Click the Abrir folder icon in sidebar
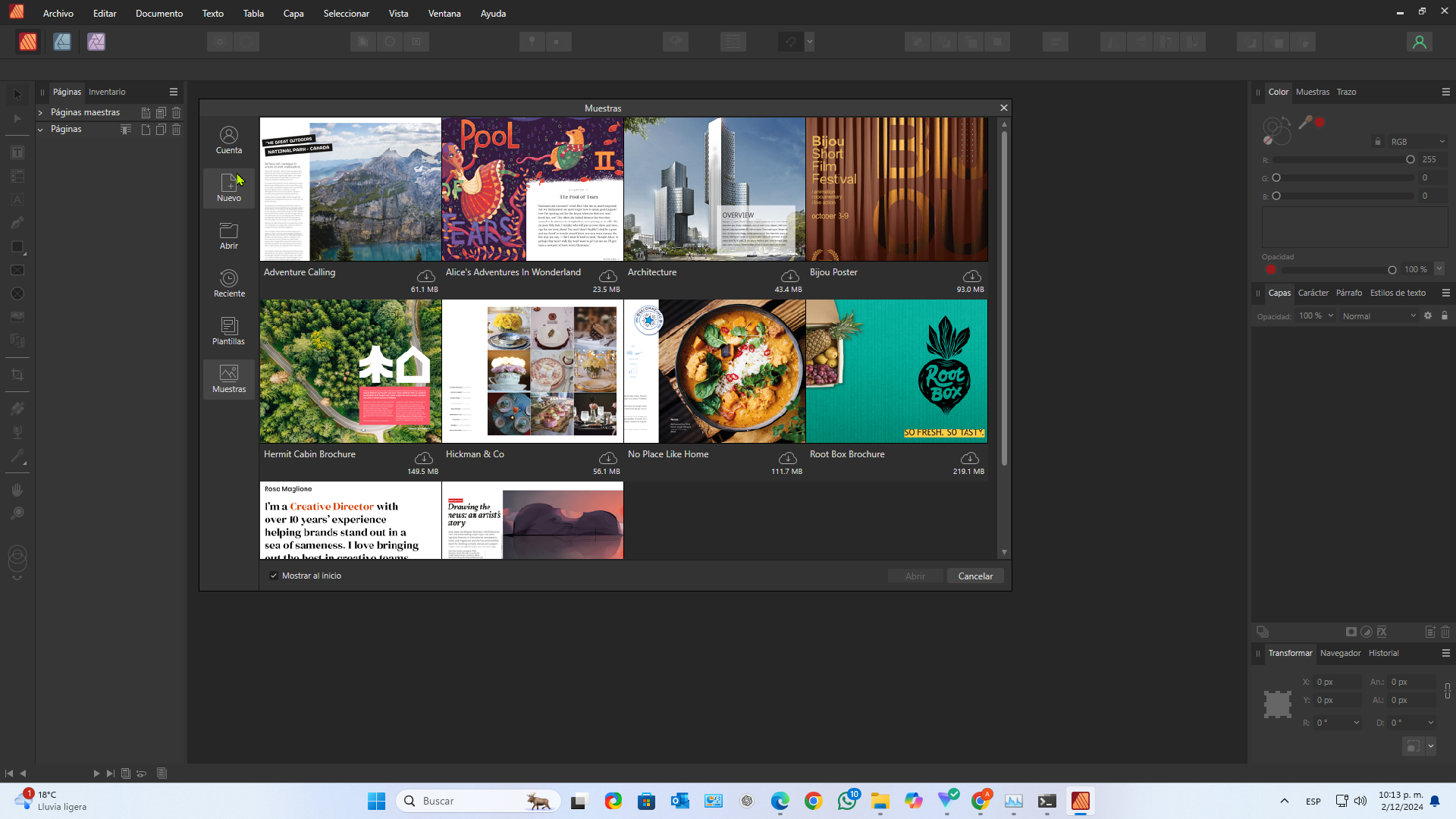 228,235
